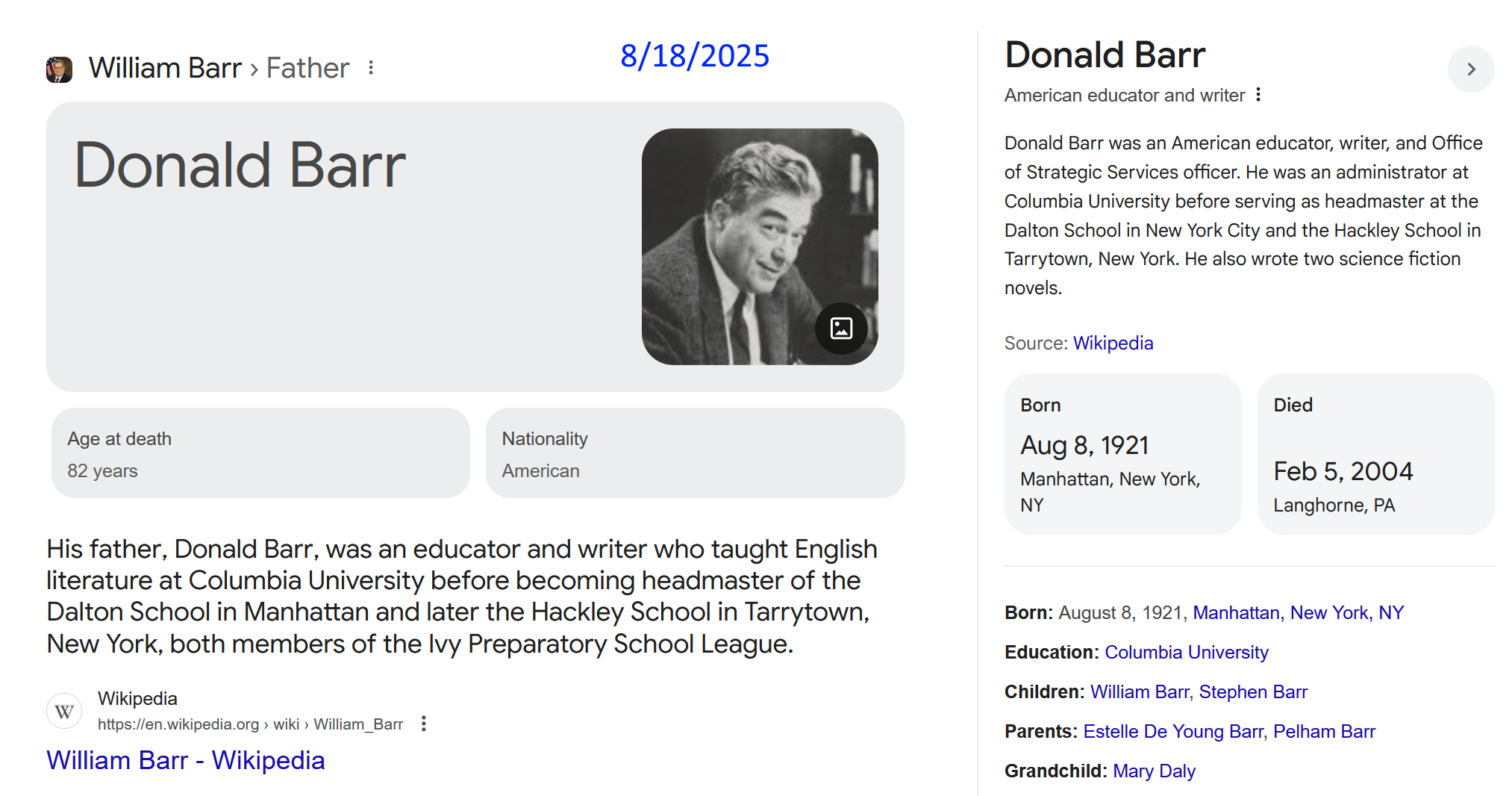The image size is (1512, 796).
Task: Open the three-dot menu next to Wikipedia URL
Action: tap(424, 724)
